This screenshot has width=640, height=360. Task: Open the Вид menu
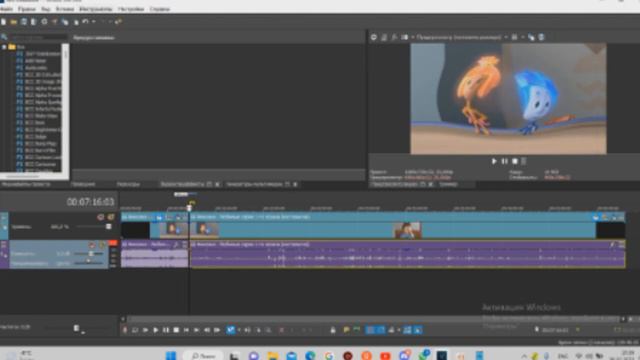coord(46,9)
